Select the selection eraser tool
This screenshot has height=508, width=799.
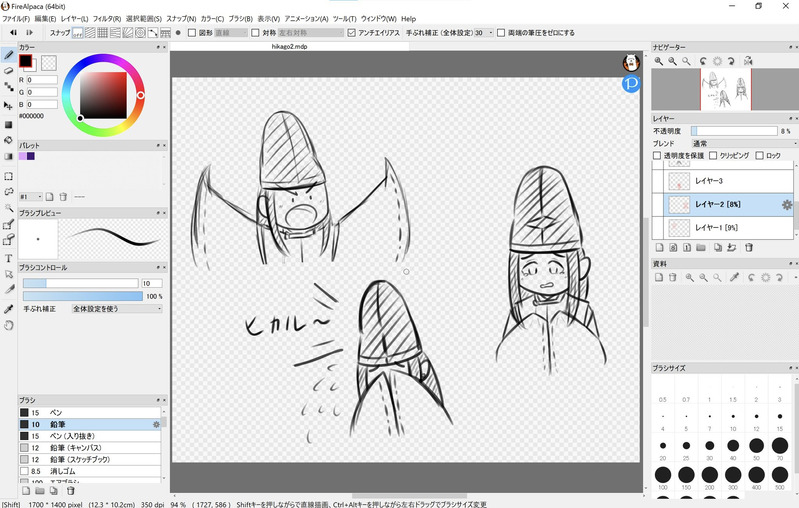[x=8, y=240]
